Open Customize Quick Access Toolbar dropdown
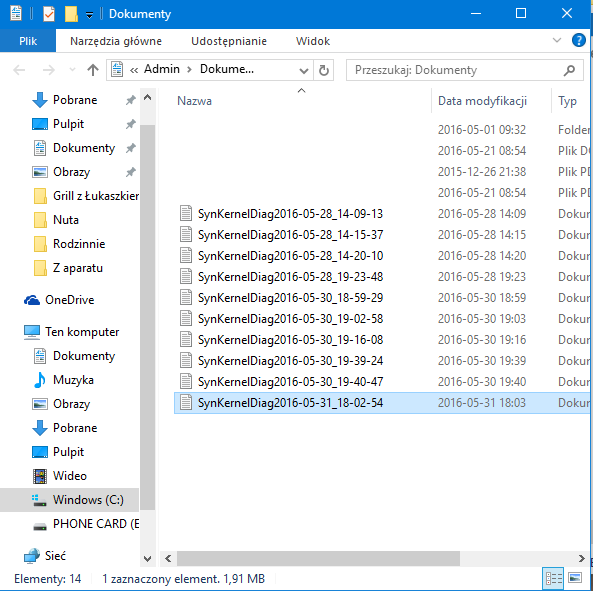593x591 pixels. point(89,15)
